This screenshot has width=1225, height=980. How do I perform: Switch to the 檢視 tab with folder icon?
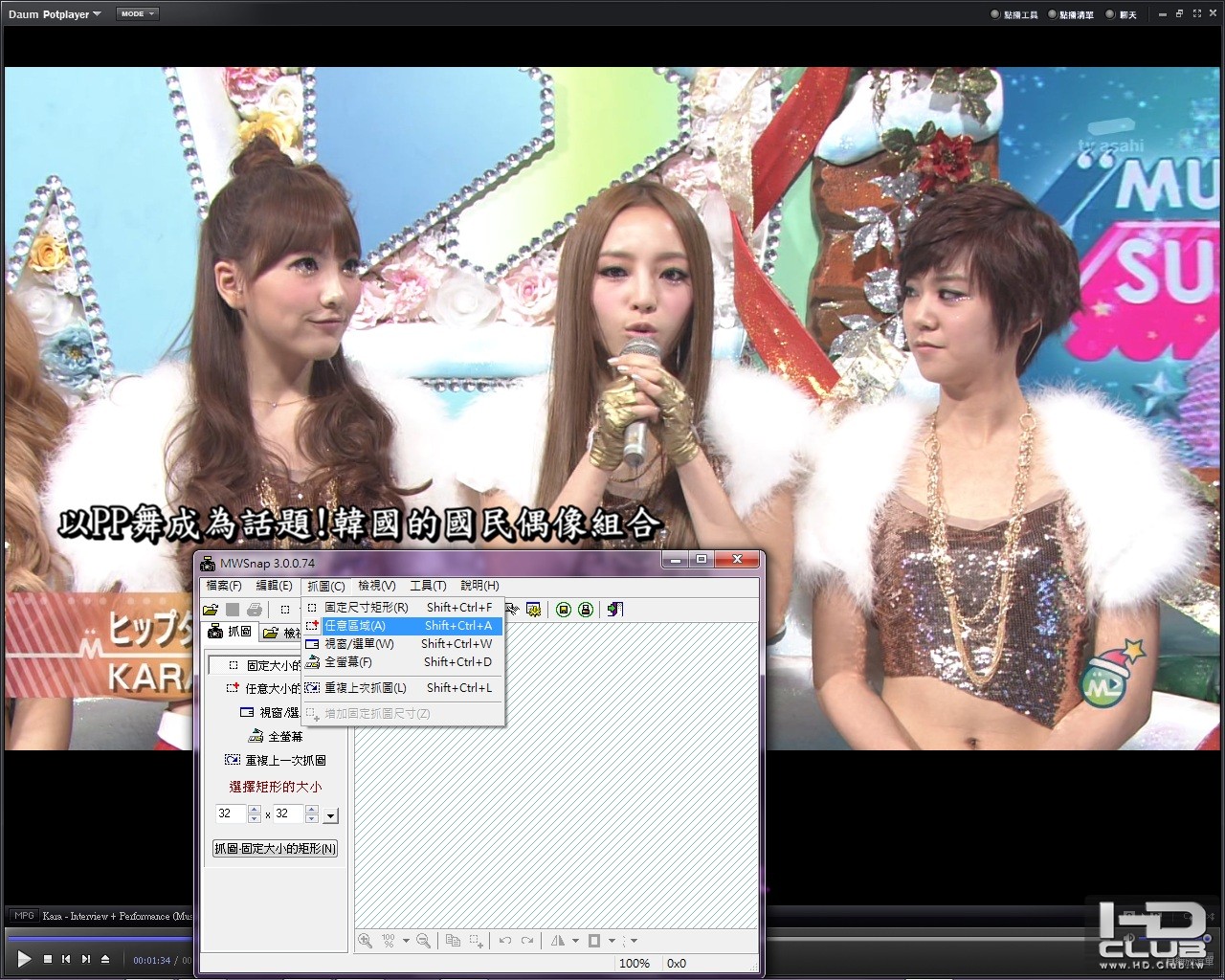click(282, 634)
